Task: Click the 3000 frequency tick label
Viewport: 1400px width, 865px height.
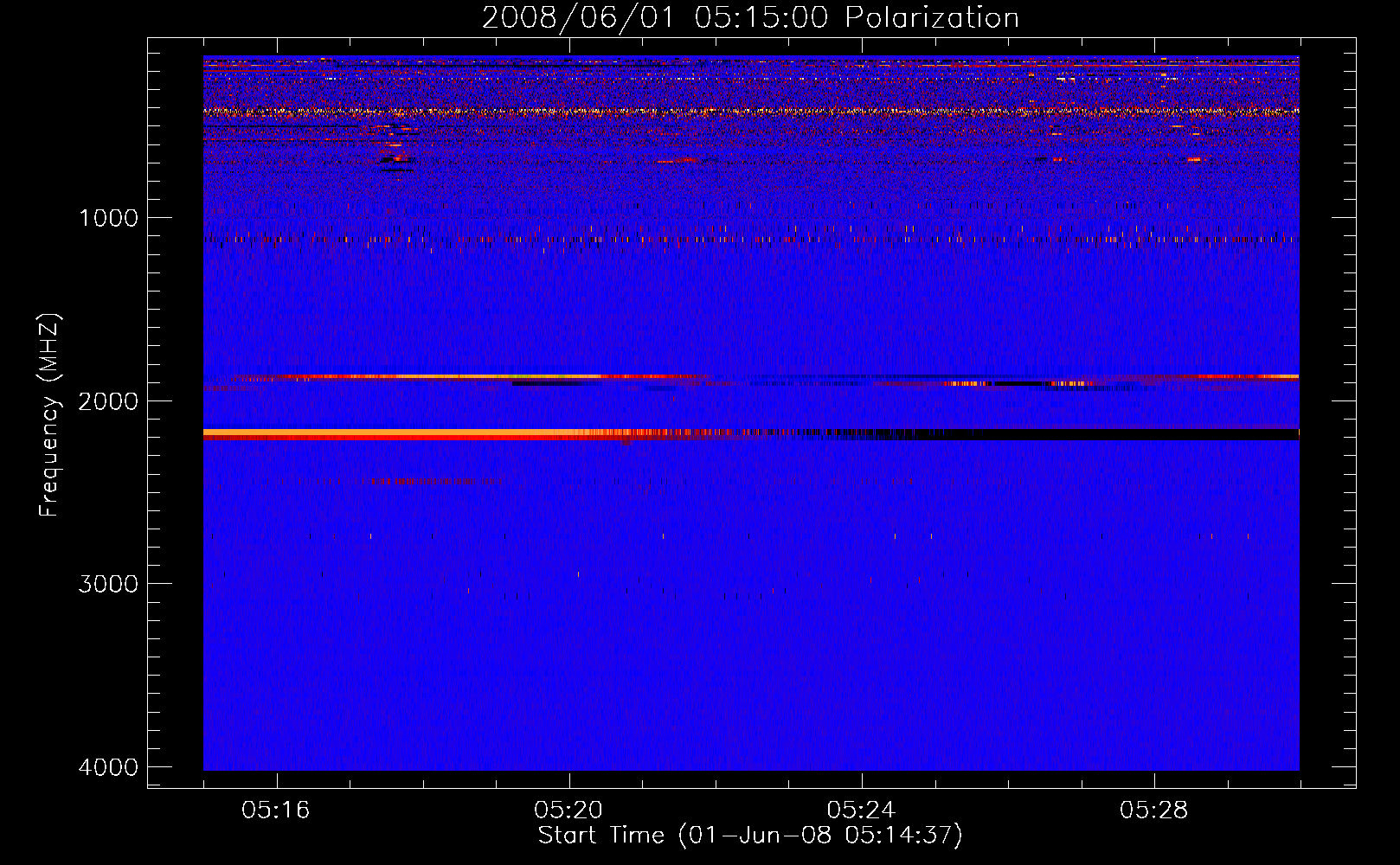Action: (108, 584)
